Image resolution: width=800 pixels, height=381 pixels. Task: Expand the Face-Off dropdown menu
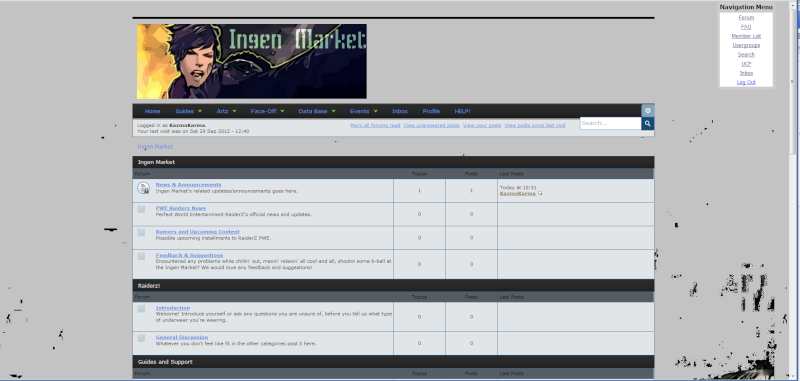pos(267,111)
